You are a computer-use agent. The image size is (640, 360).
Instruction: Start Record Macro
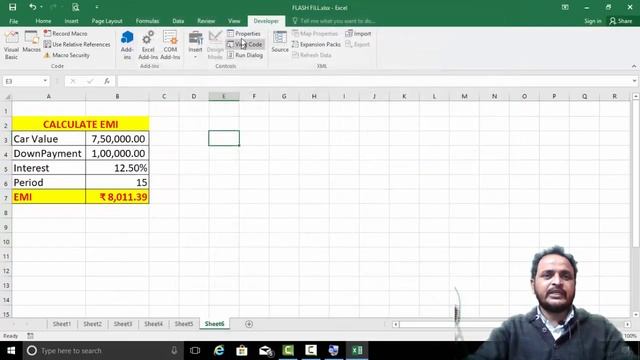click(65, 33)
